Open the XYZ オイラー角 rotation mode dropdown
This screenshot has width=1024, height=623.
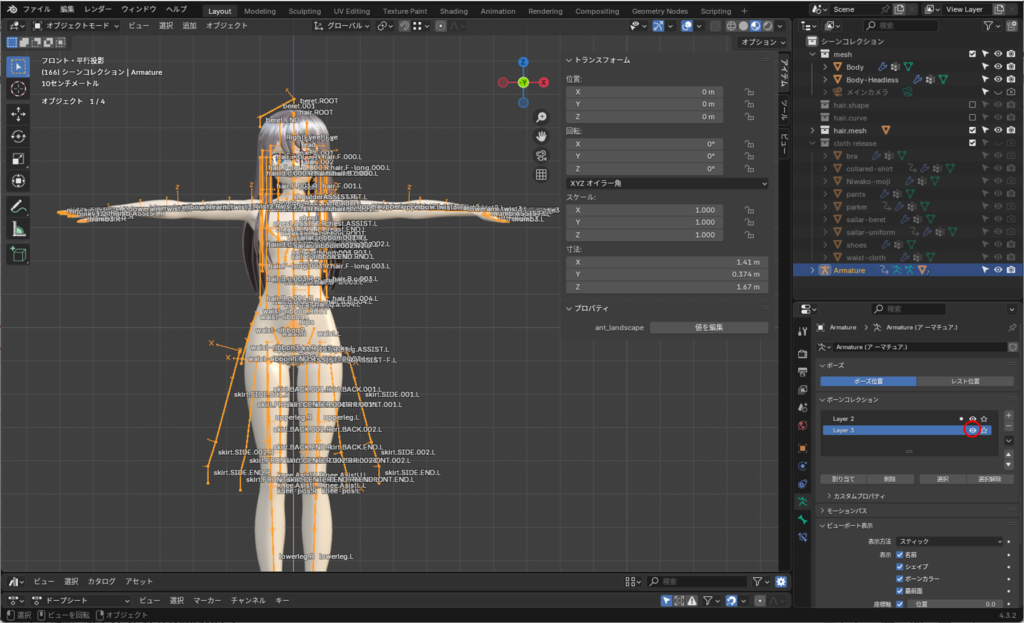tap(666, 184)
